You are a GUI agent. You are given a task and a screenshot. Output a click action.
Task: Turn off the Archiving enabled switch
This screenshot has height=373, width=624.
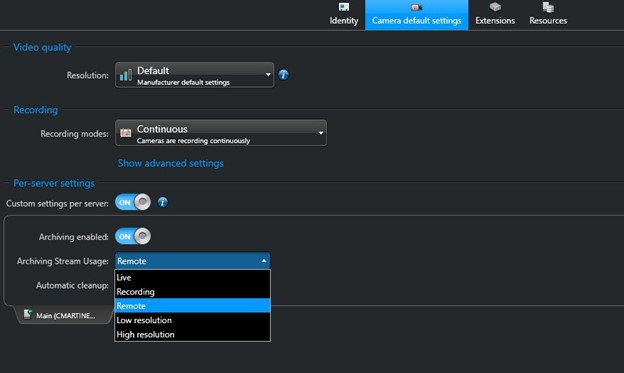133,236
